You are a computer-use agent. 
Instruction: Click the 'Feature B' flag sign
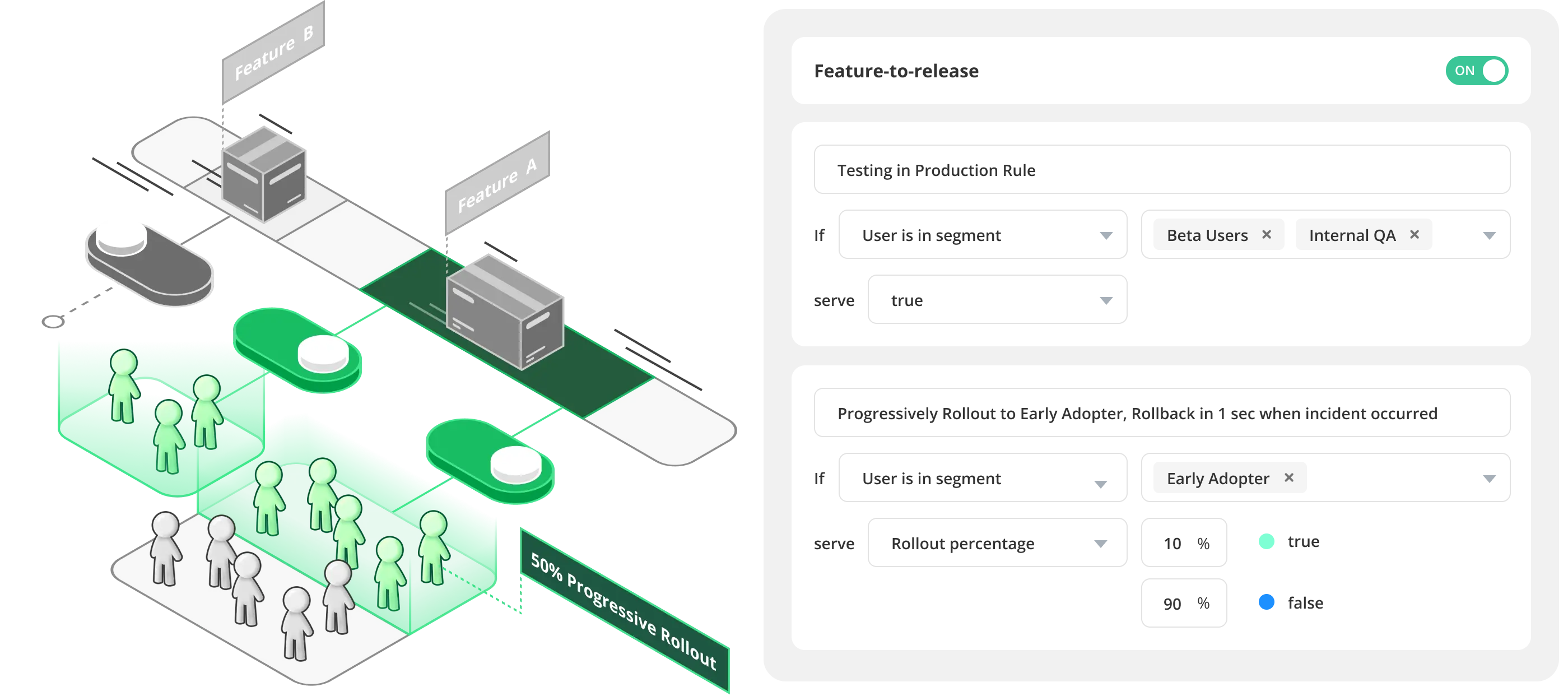(273, 52)
